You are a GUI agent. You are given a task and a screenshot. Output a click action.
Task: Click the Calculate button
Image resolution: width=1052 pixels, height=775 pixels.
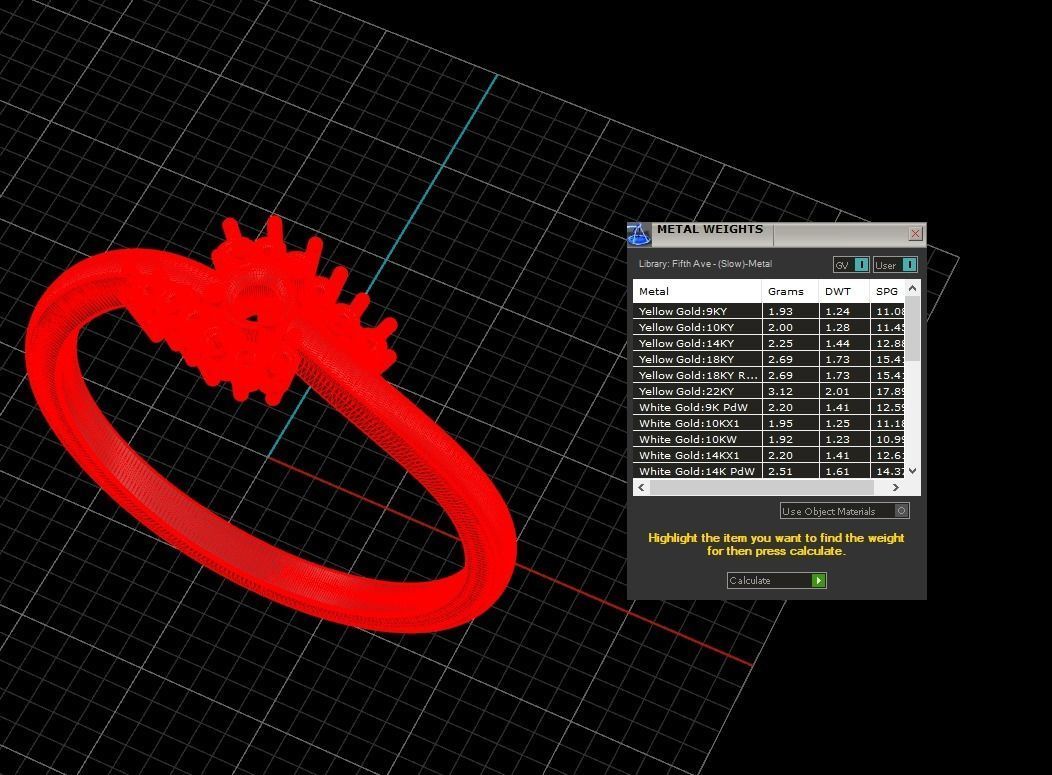point(776,580)
